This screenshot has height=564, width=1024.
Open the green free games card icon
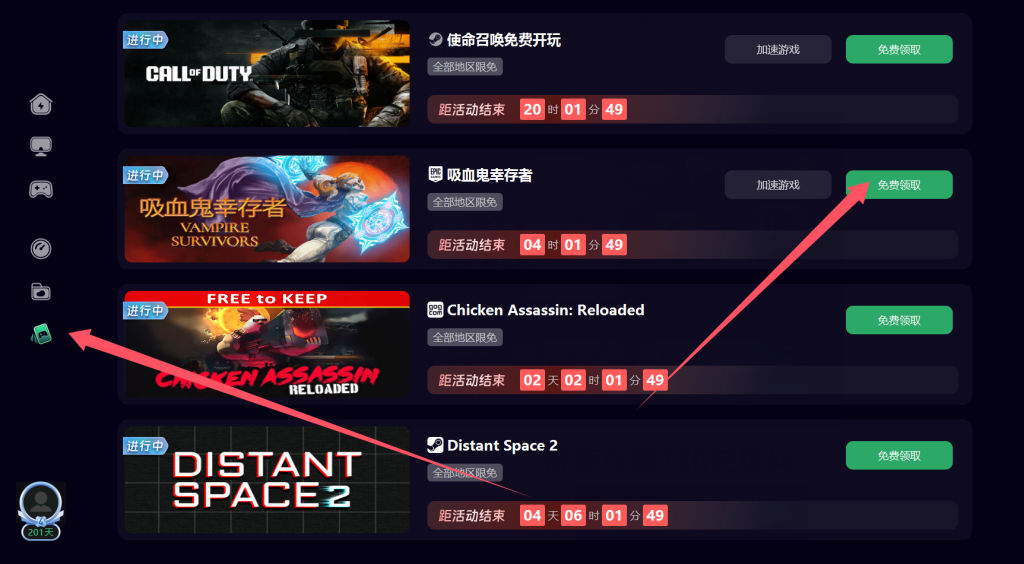(x=41, y=335)
